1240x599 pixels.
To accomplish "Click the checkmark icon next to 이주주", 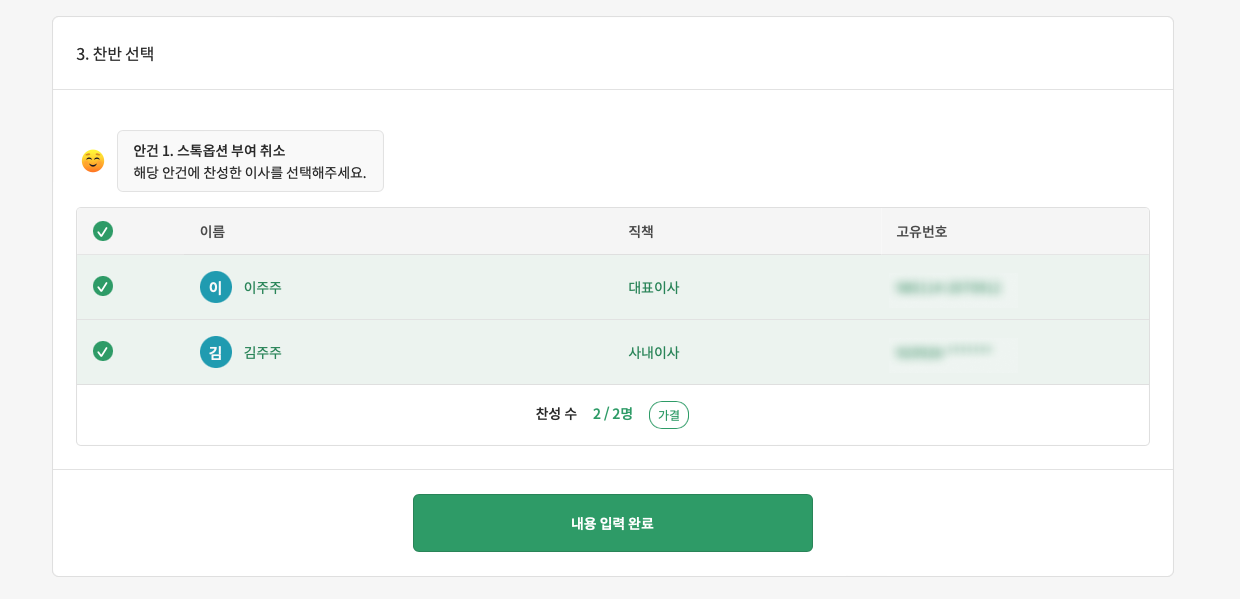I will (x=103, y=287).
